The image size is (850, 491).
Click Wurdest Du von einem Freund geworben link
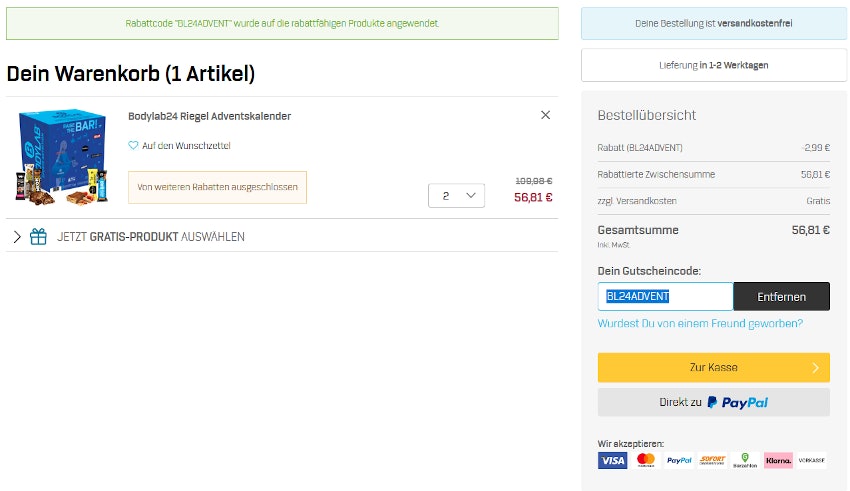pyautogui.click(x=700, y=324)
